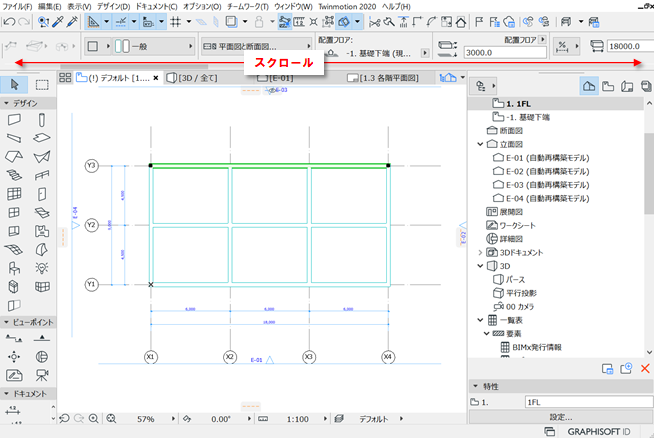The width and height of the screenshot is (658, 438).
Task: Click the navigator vertical scrollbar
Action: tap(649, 173)
